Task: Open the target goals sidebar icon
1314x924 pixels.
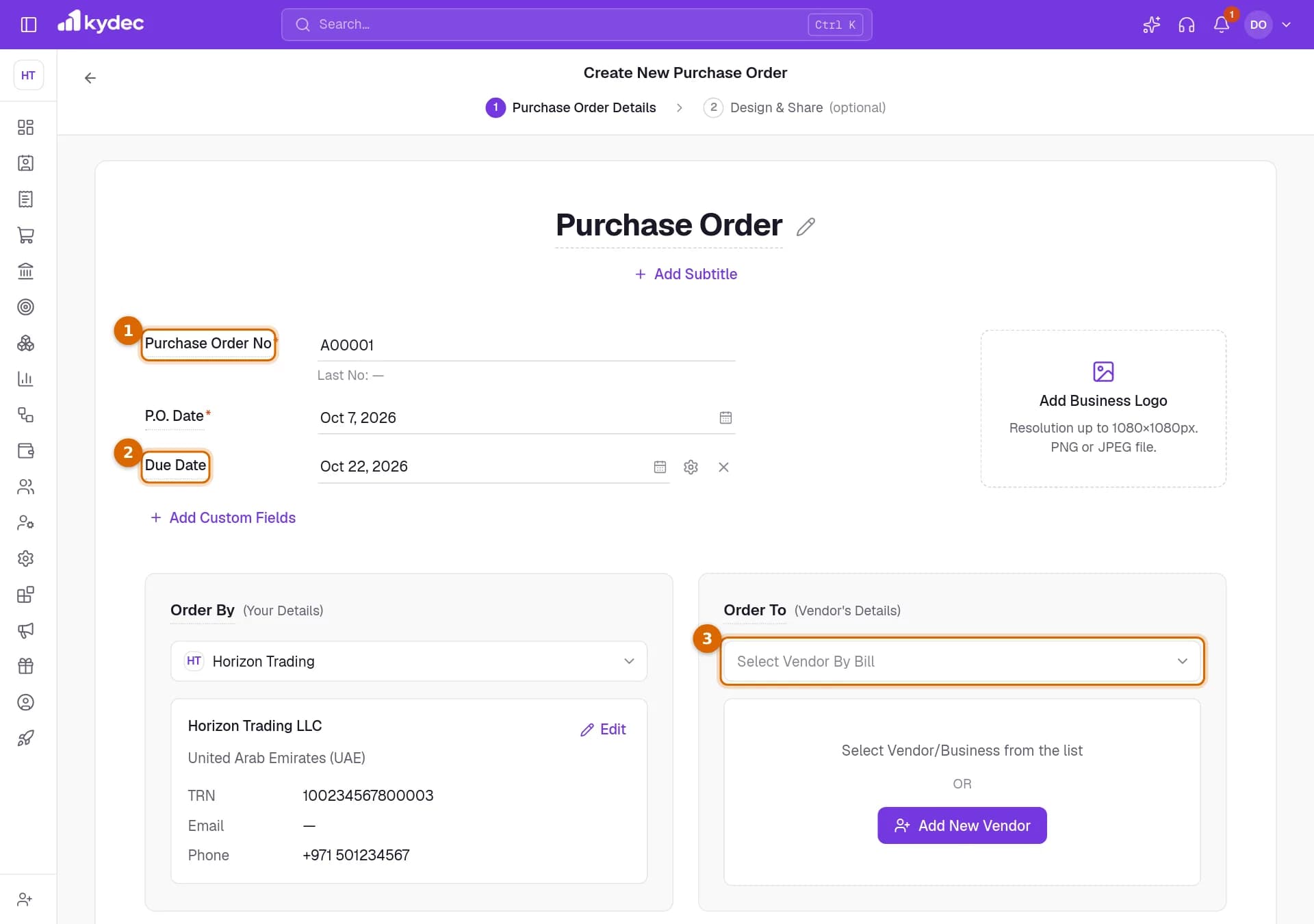Action: click(25, 307)
